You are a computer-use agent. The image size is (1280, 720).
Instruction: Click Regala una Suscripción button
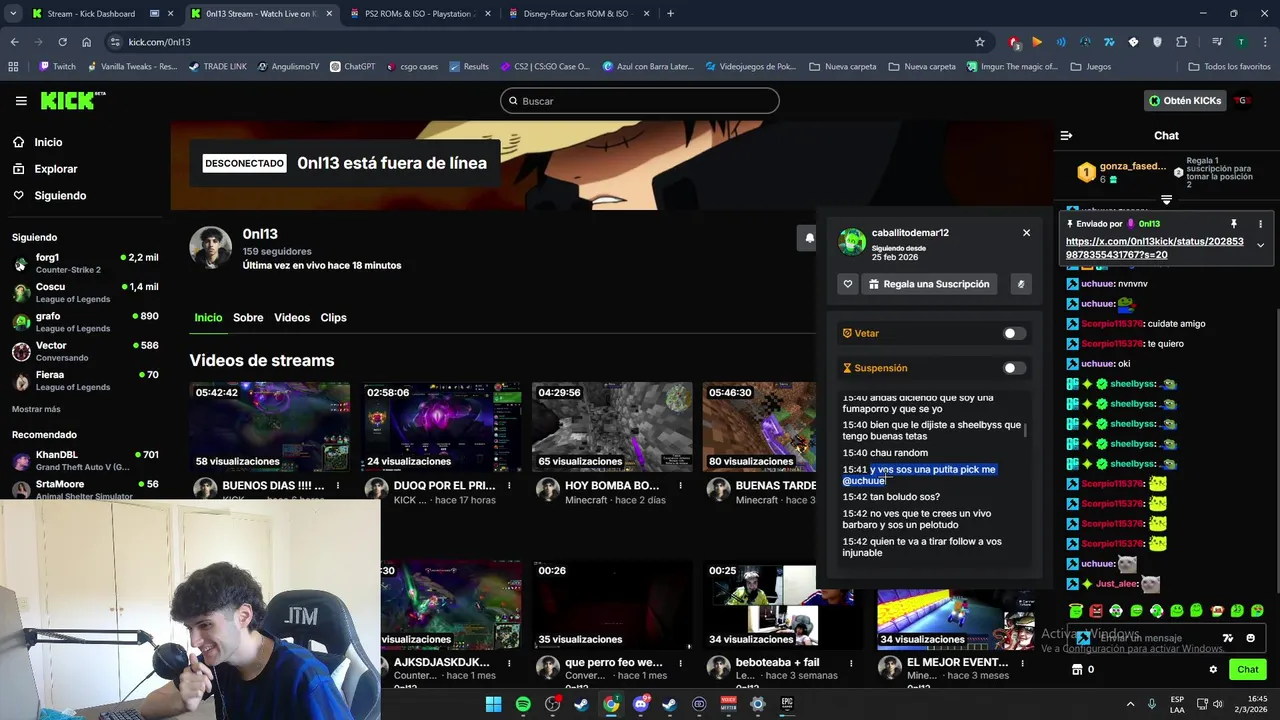click(x=930, y=284)
